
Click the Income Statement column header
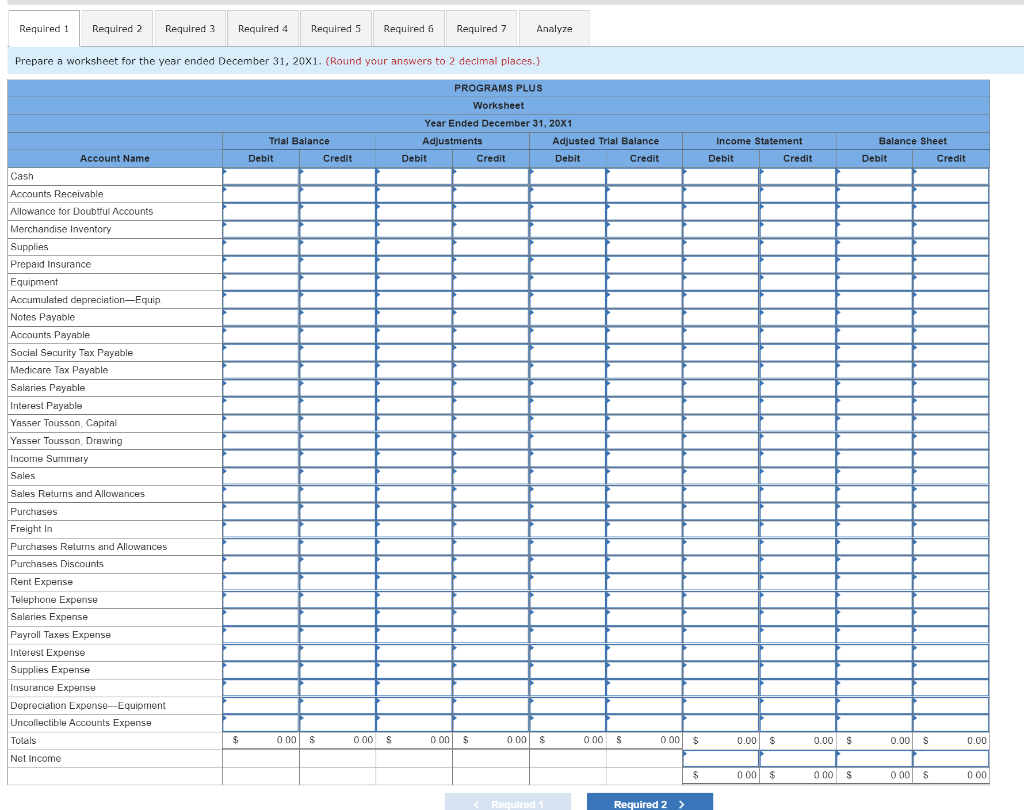(x=760, y=141)
